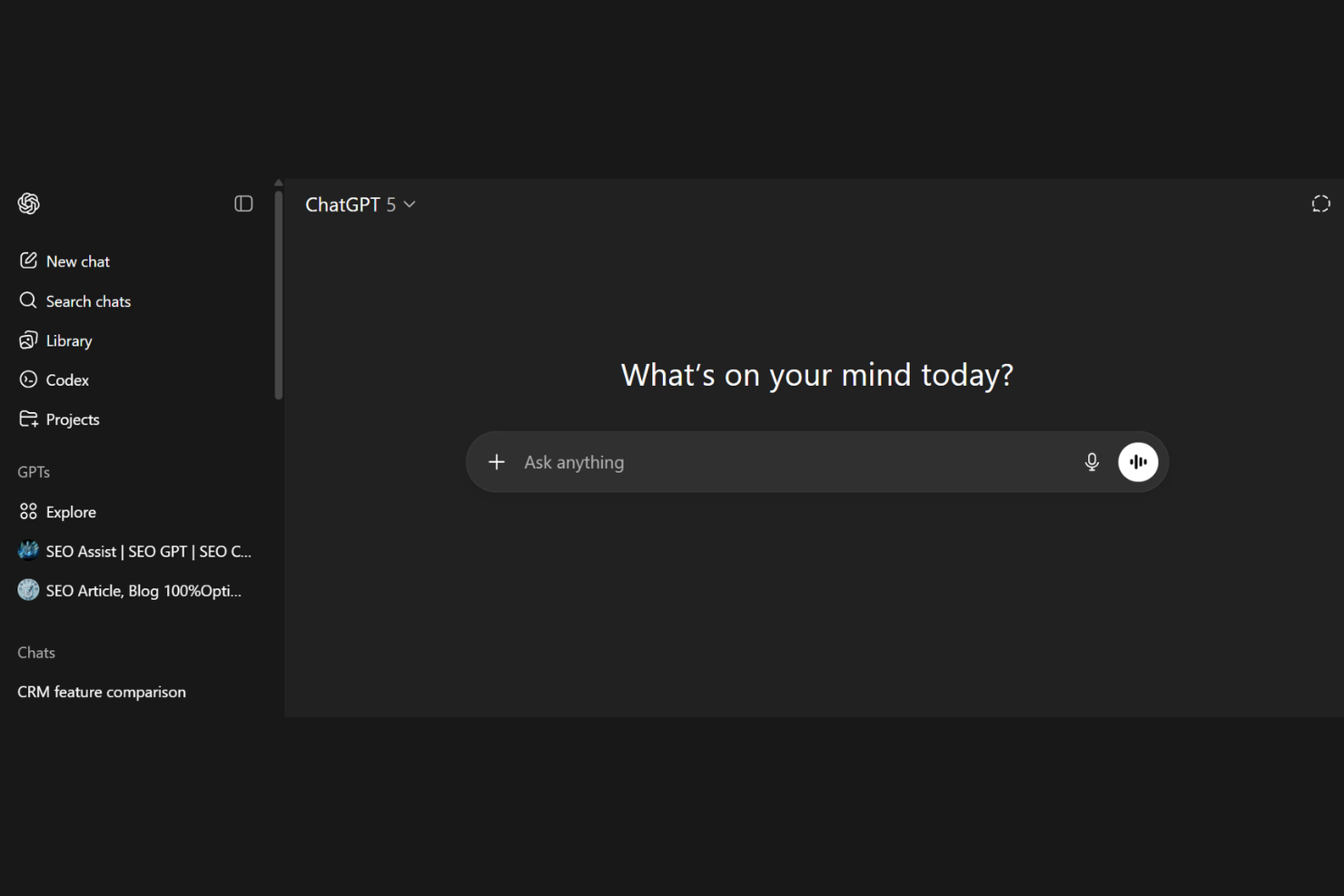Click the scroll-up arrow on sidebar scrollbar
Screen dimensions: 1344x896
point(279,183)
